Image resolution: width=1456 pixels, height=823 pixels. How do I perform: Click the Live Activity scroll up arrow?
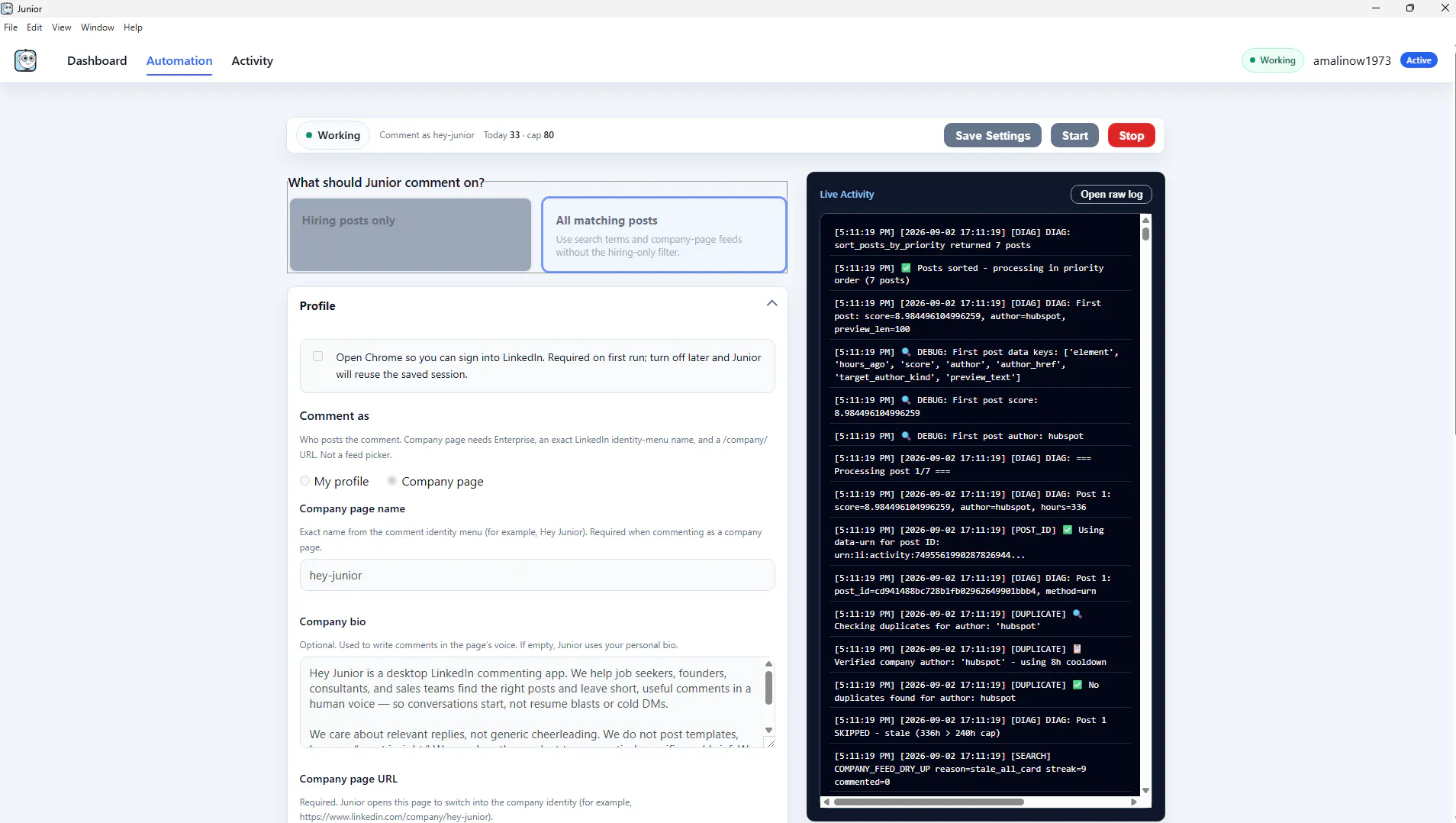[1145, 220]
